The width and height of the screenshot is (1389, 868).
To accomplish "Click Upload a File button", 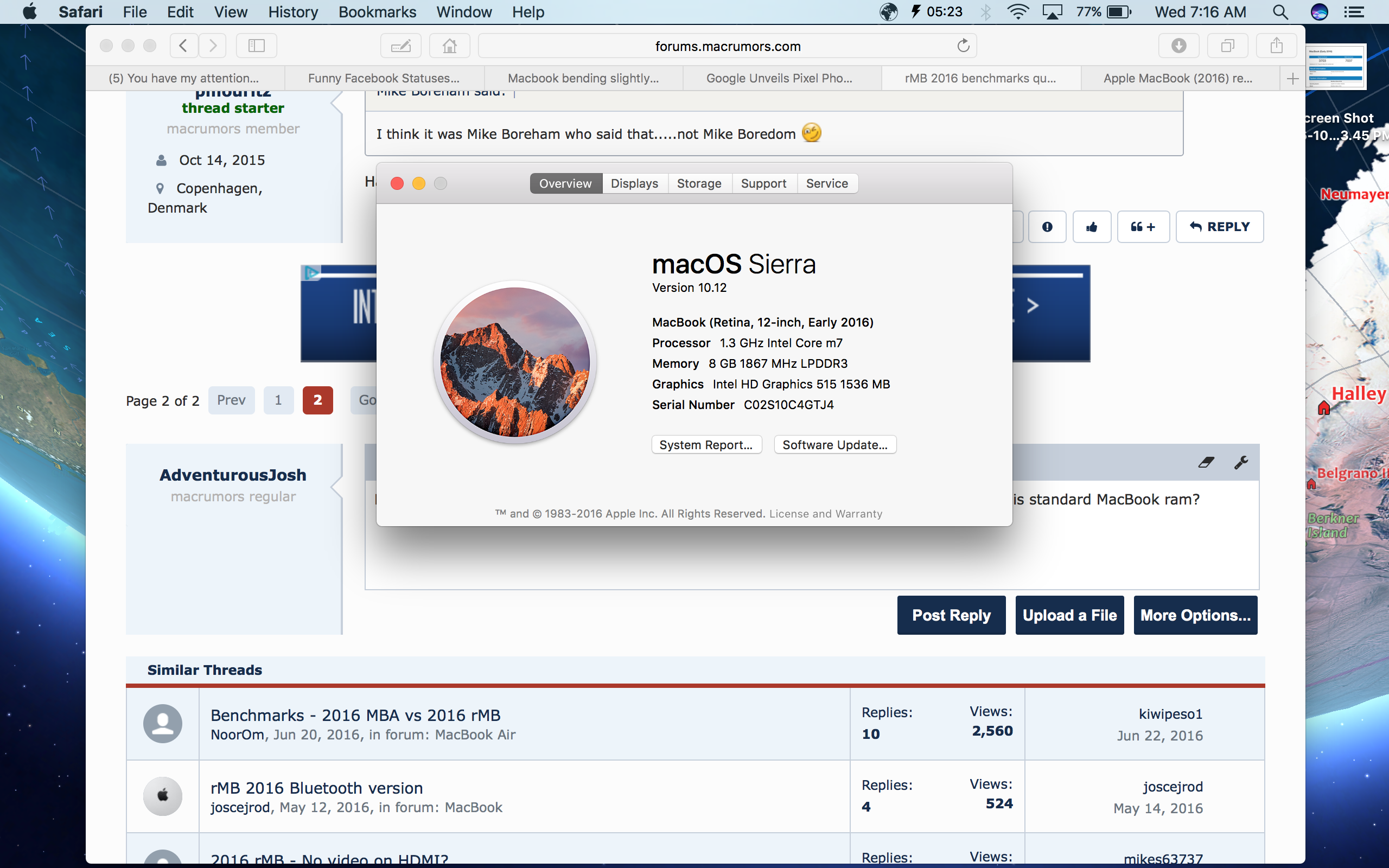I will point(1069,615).
